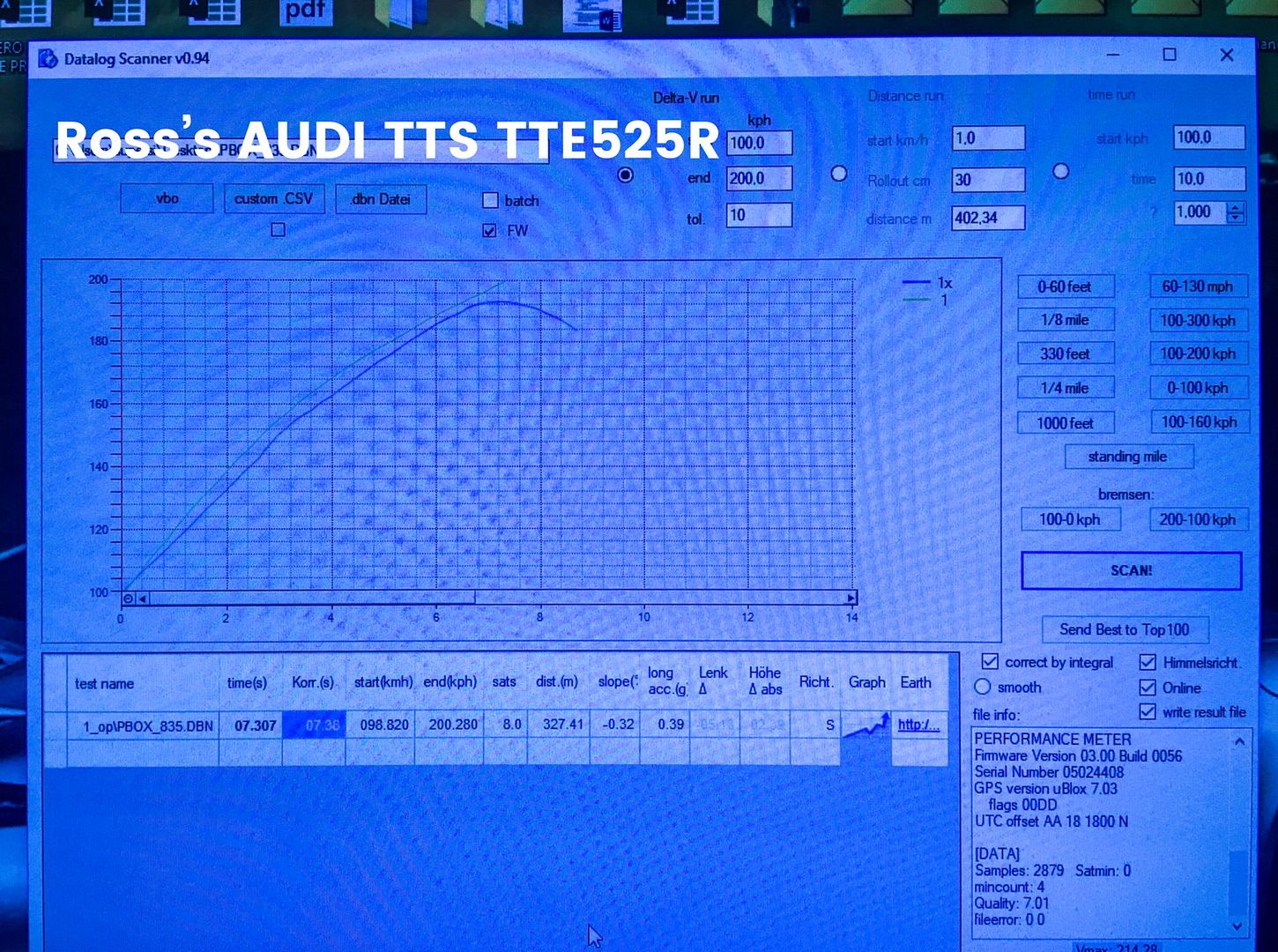
Task: Choose the 60-130 mph preset
Action: pyautogui.click(x=1197, y=286)
